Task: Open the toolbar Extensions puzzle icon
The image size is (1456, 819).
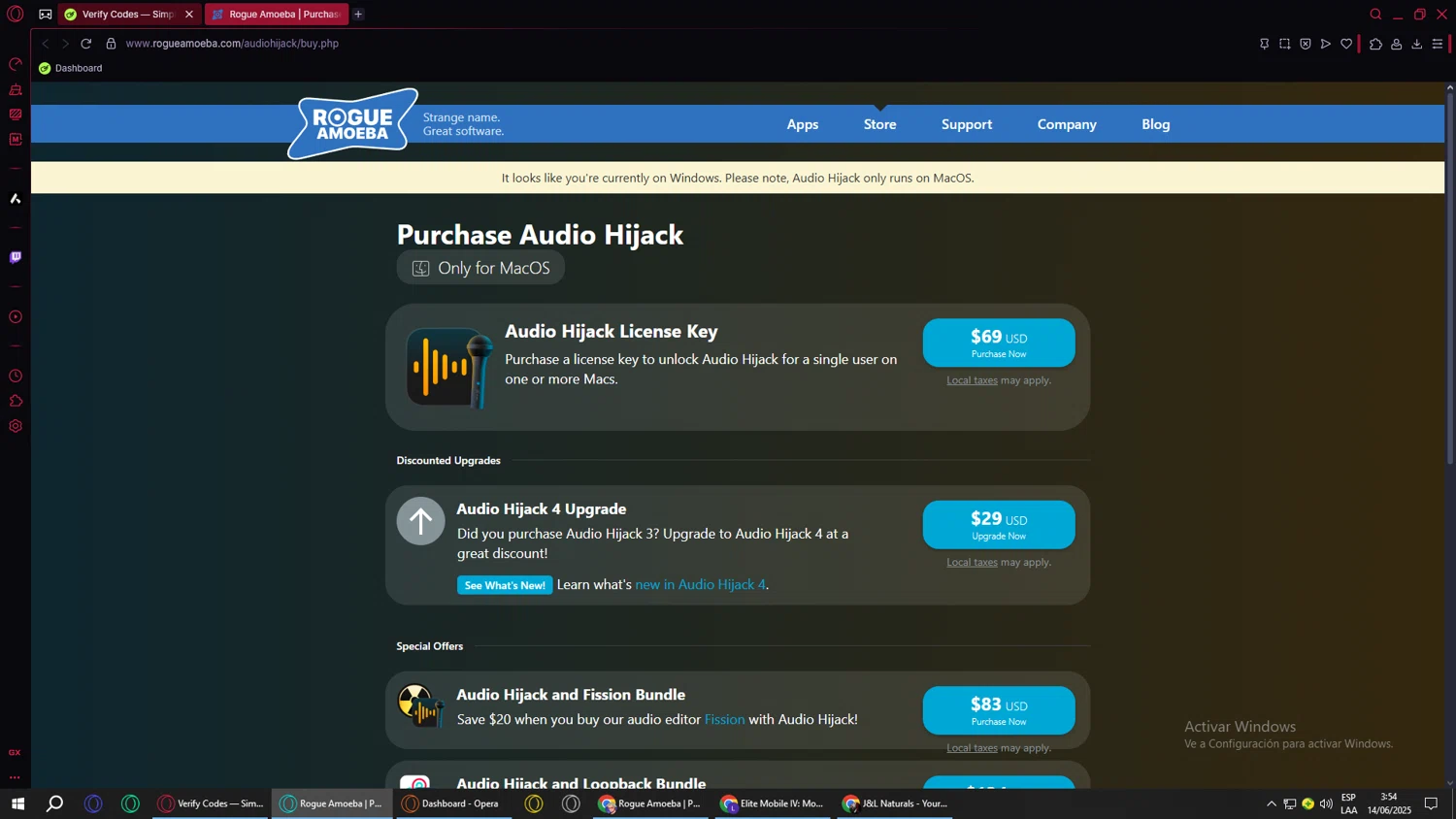Action: [x=1375, y=44]
